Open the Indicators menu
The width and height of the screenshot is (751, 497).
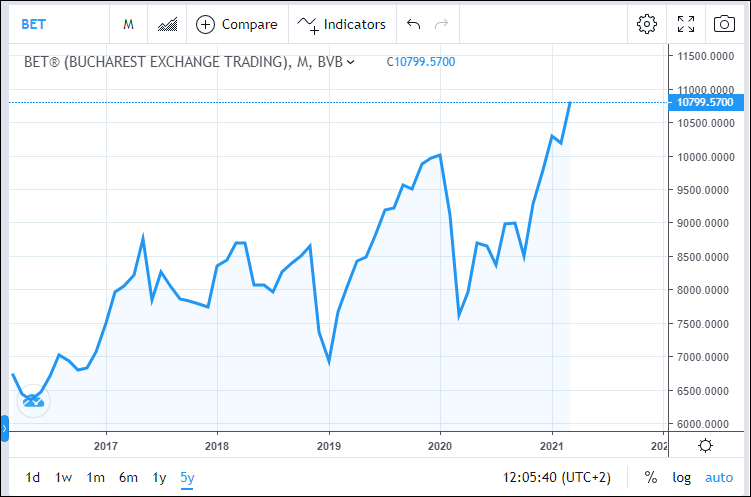pos(342,24)
